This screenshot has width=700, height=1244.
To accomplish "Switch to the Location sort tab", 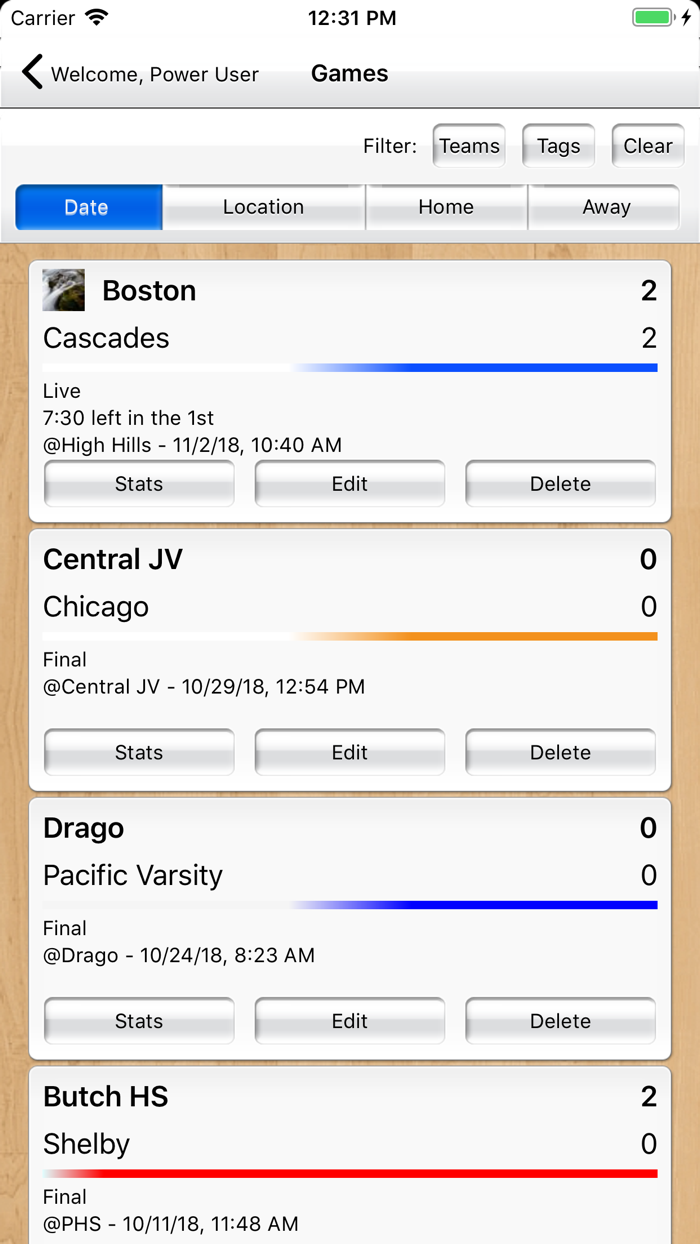I will [x=263, y=207].
